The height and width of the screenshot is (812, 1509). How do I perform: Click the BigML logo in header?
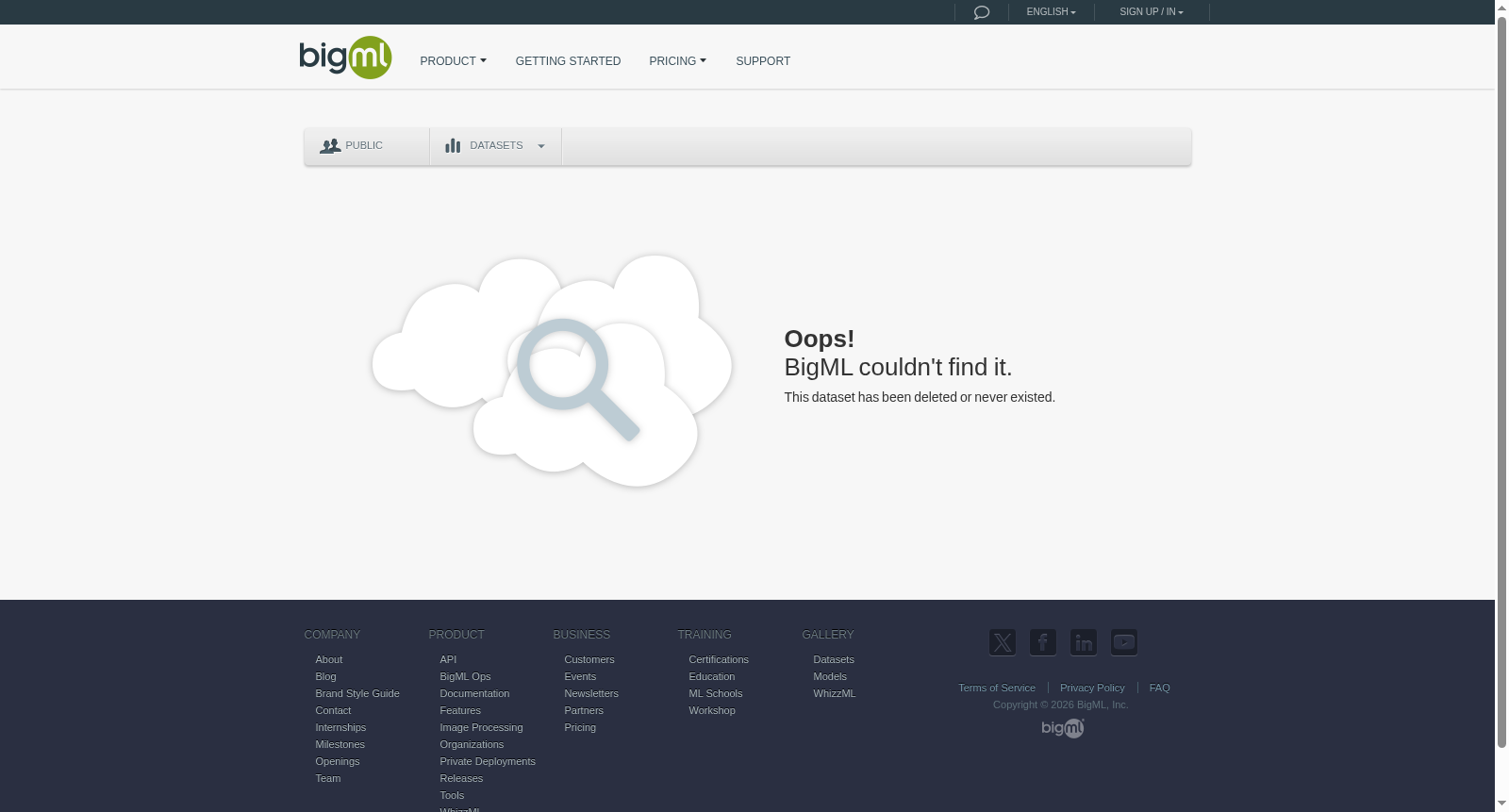tap(345, 58)
